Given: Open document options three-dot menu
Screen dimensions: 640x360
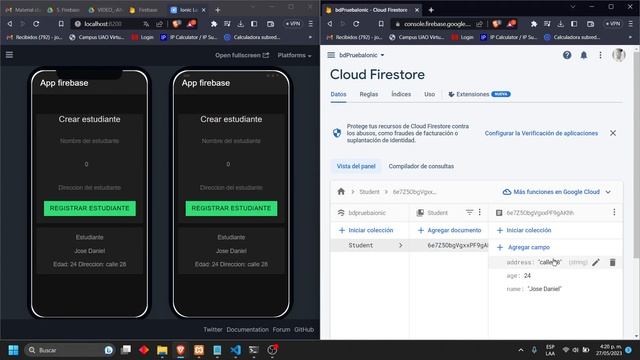Looking at the screenshot, I should (x=614, y=212).
